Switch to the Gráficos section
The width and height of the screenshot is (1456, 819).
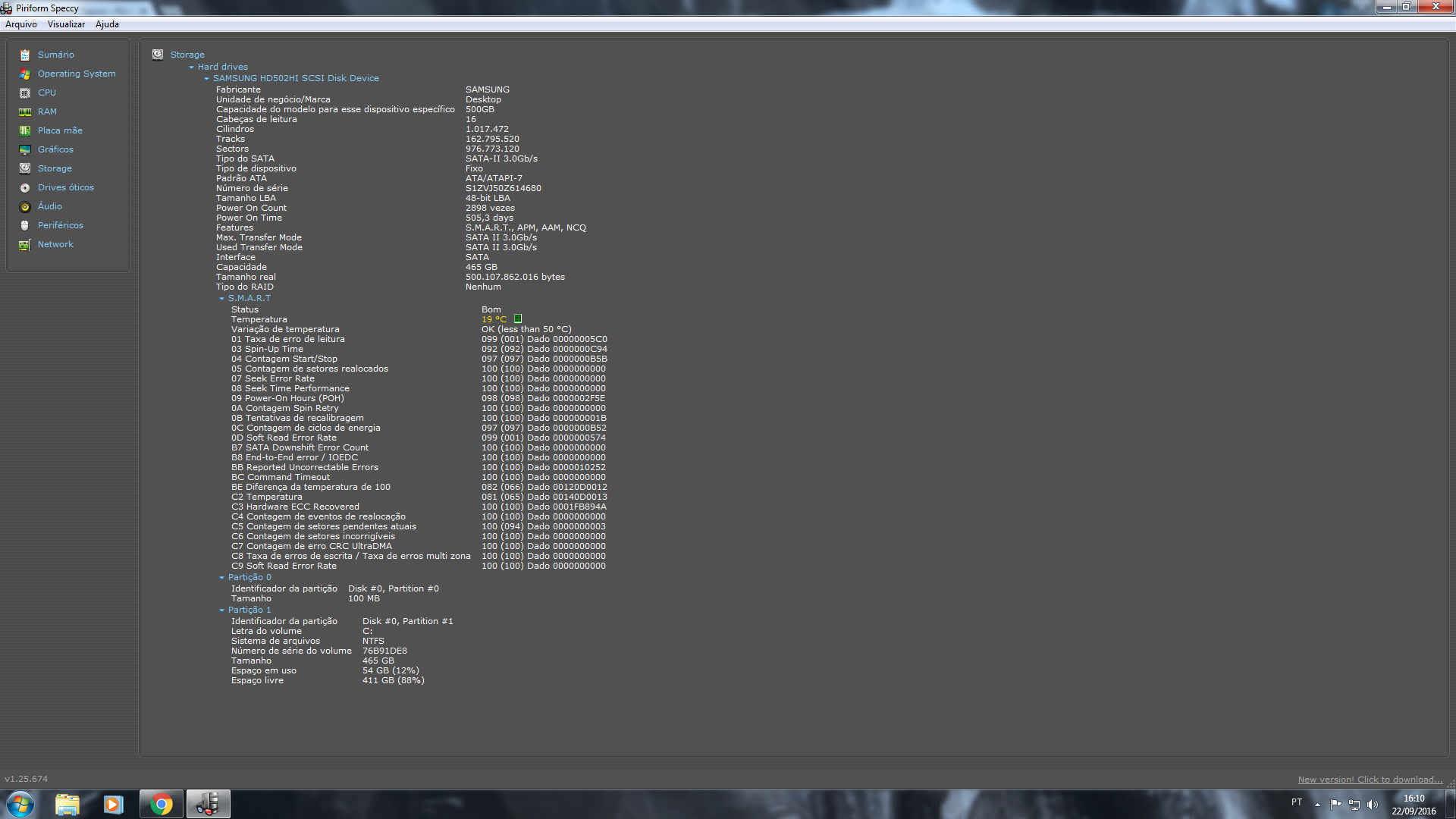[55, 149]
